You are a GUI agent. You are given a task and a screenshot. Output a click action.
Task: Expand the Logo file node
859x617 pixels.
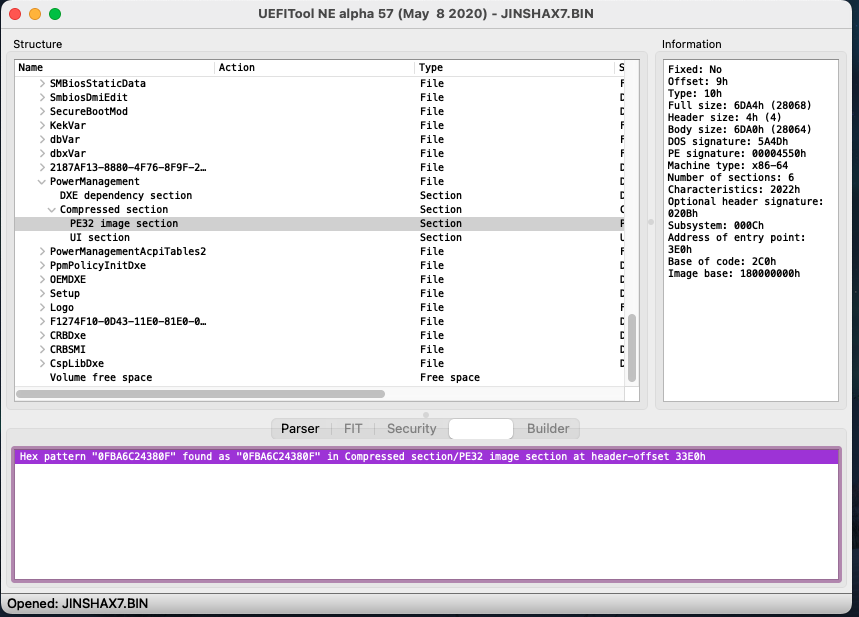[42, 307]
